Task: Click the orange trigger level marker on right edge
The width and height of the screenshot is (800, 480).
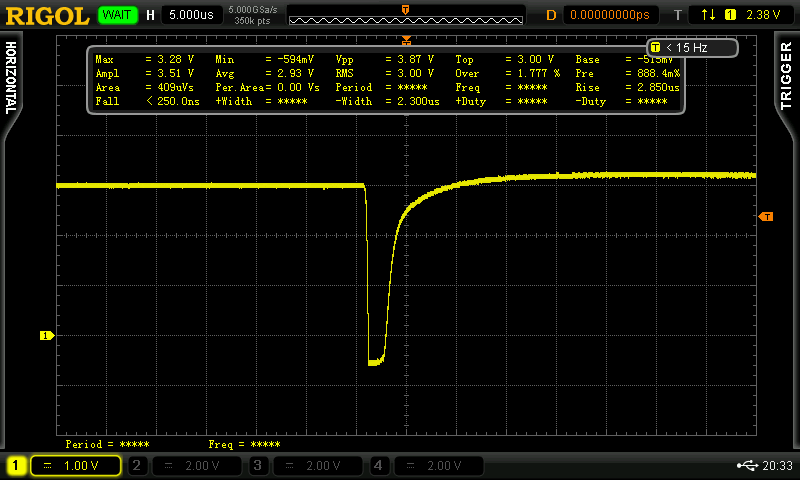Action: (x=766, y=217)
